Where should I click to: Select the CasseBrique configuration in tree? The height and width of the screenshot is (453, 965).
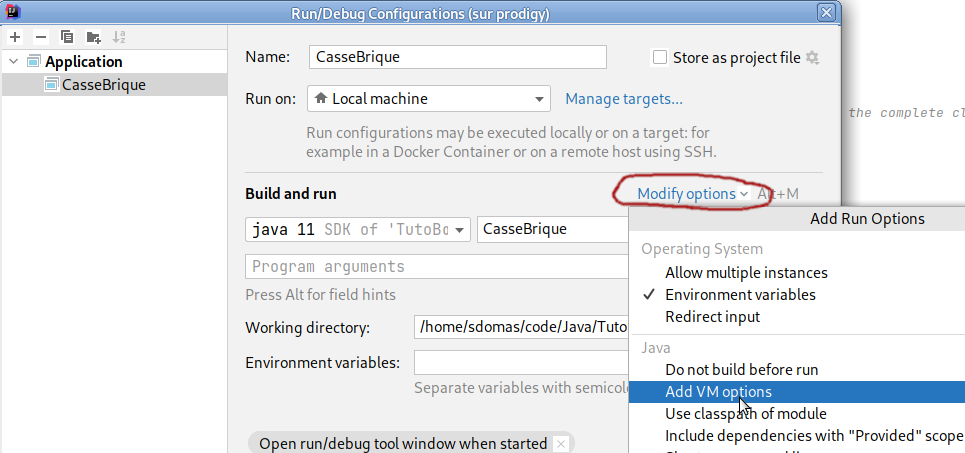[103, 85]
